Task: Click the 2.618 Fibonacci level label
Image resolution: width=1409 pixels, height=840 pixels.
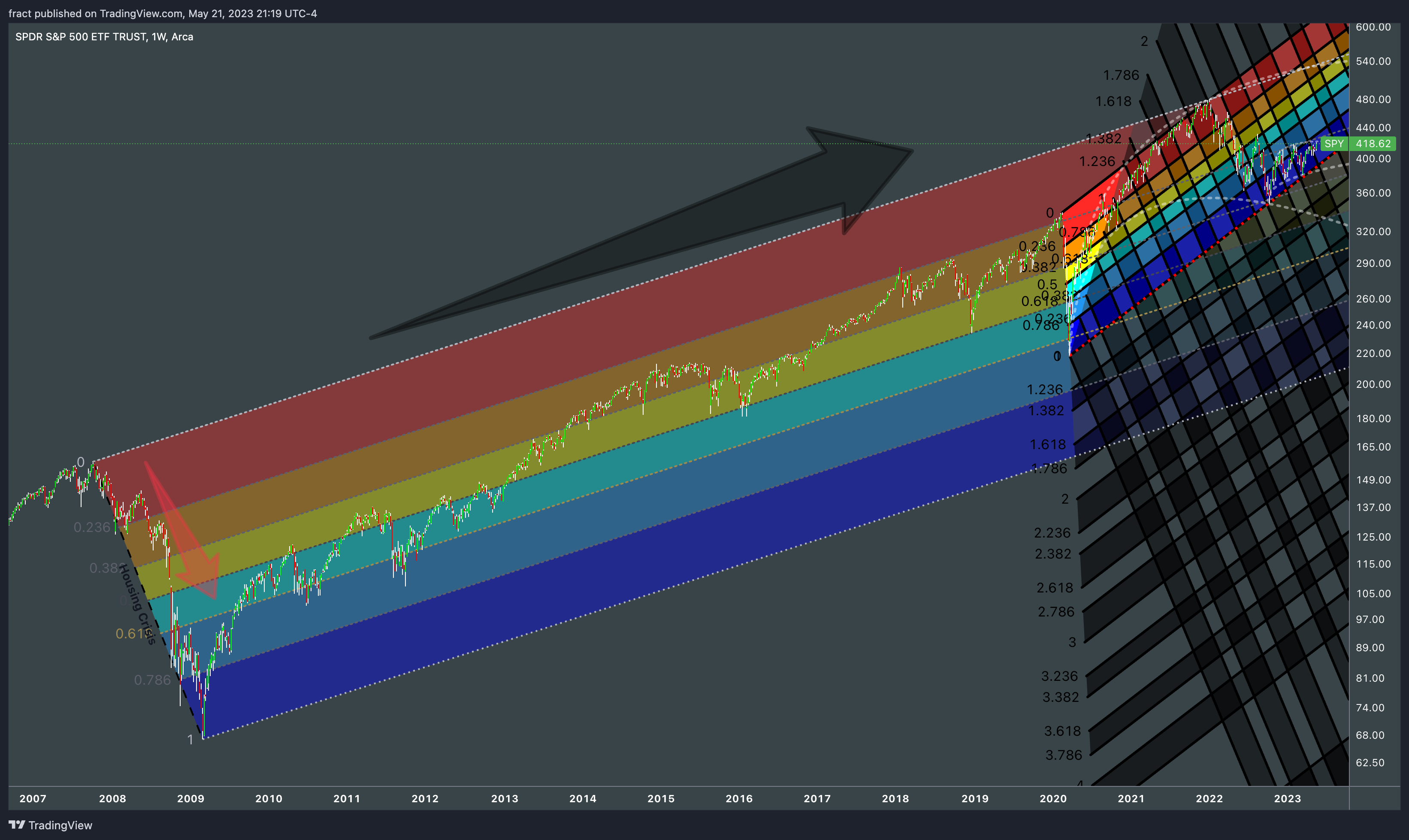Action: click(1055, 588)
